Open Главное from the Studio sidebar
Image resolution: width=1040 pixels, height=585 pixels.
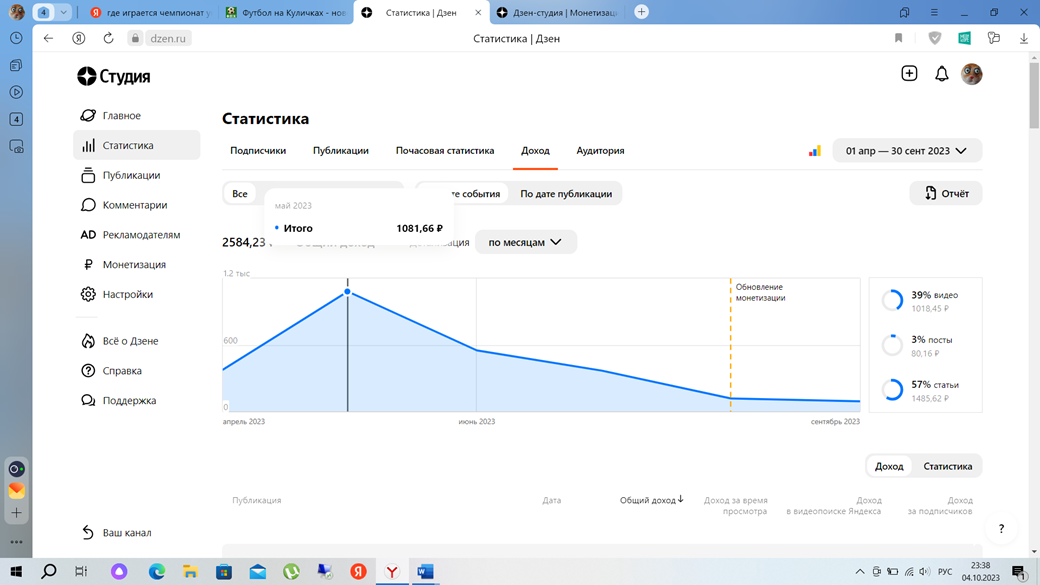(121, 115)
